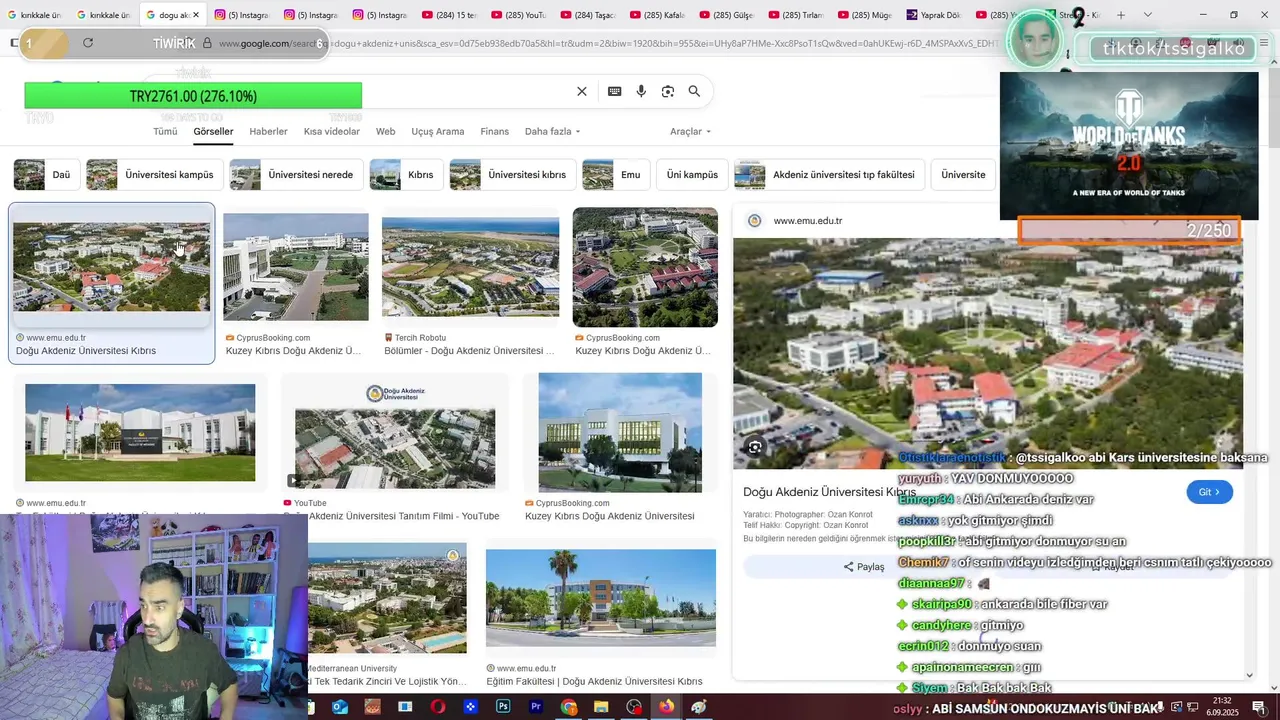The height and width of the screenshot is (720, 1280).
Task: Click the emu.edu.tr favicon in the preview panel
Action: coord(755,221)
